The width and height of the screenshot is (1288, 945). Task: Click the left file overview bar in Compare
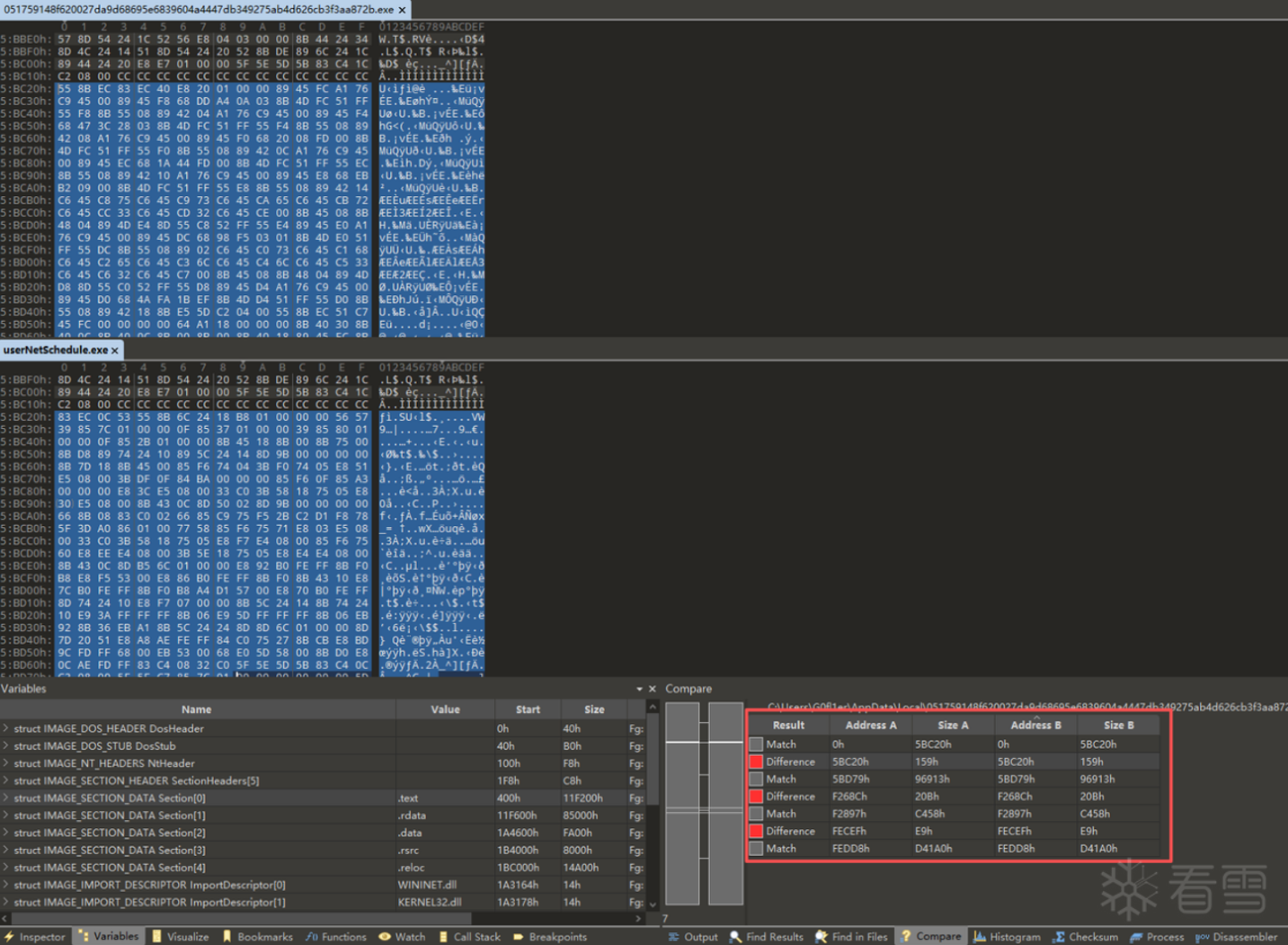coord(682,804)
